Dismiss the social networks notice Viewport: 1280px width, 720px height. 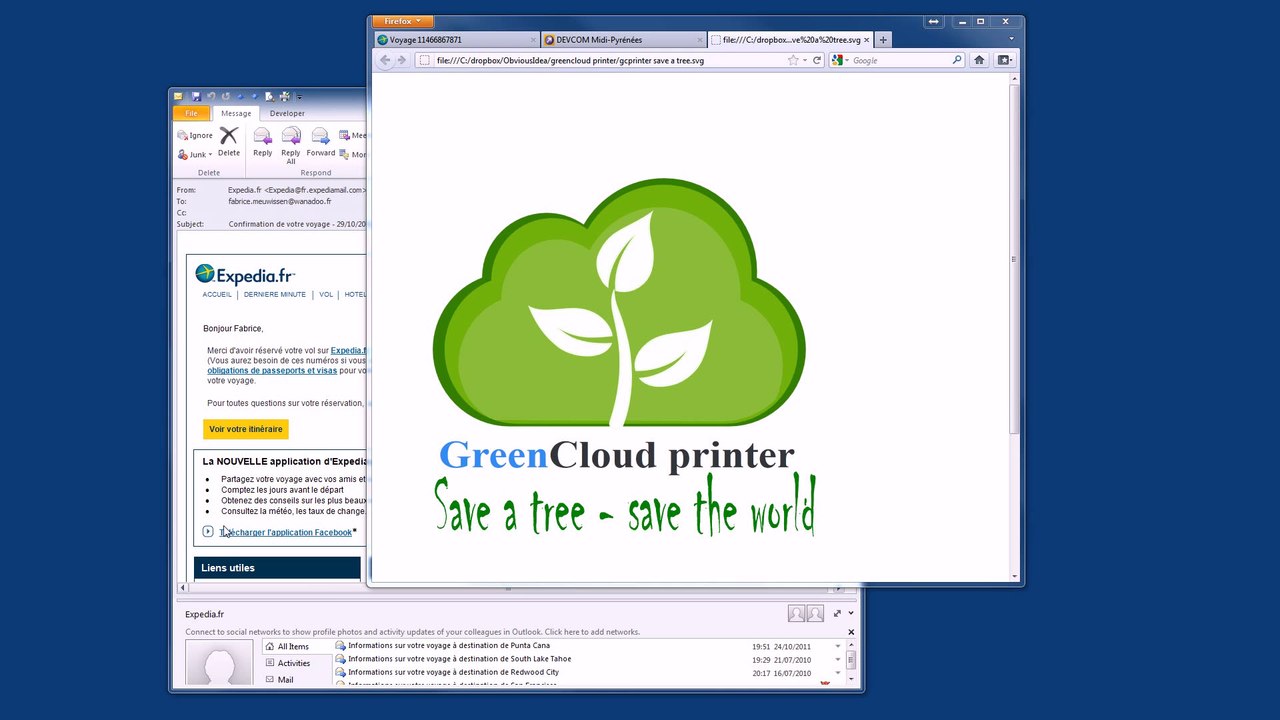click(851, 632)
